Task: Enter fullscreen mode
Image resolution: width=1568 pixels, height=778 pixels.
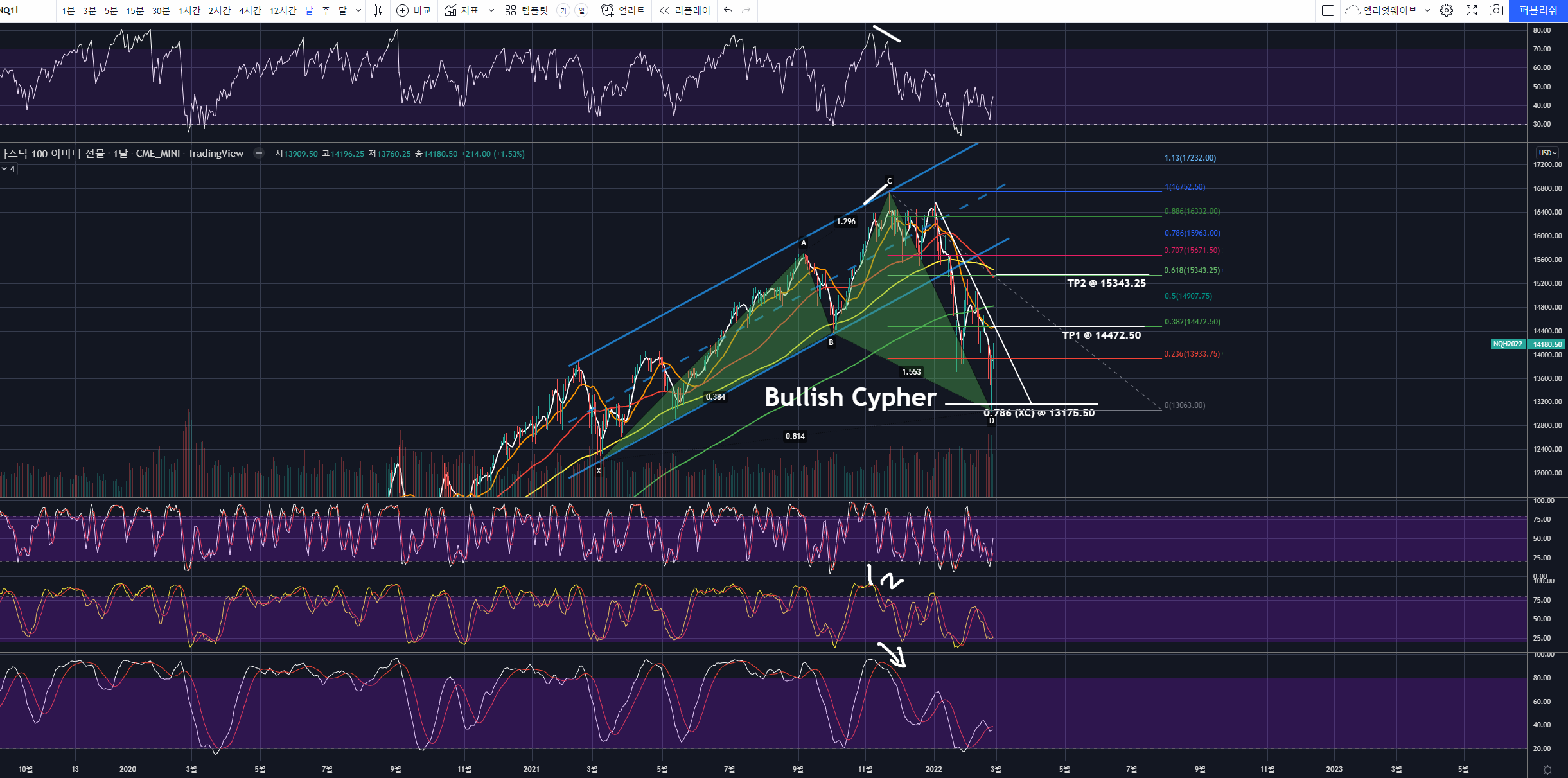Action: pyautogui.click(x=1472, y=10)
